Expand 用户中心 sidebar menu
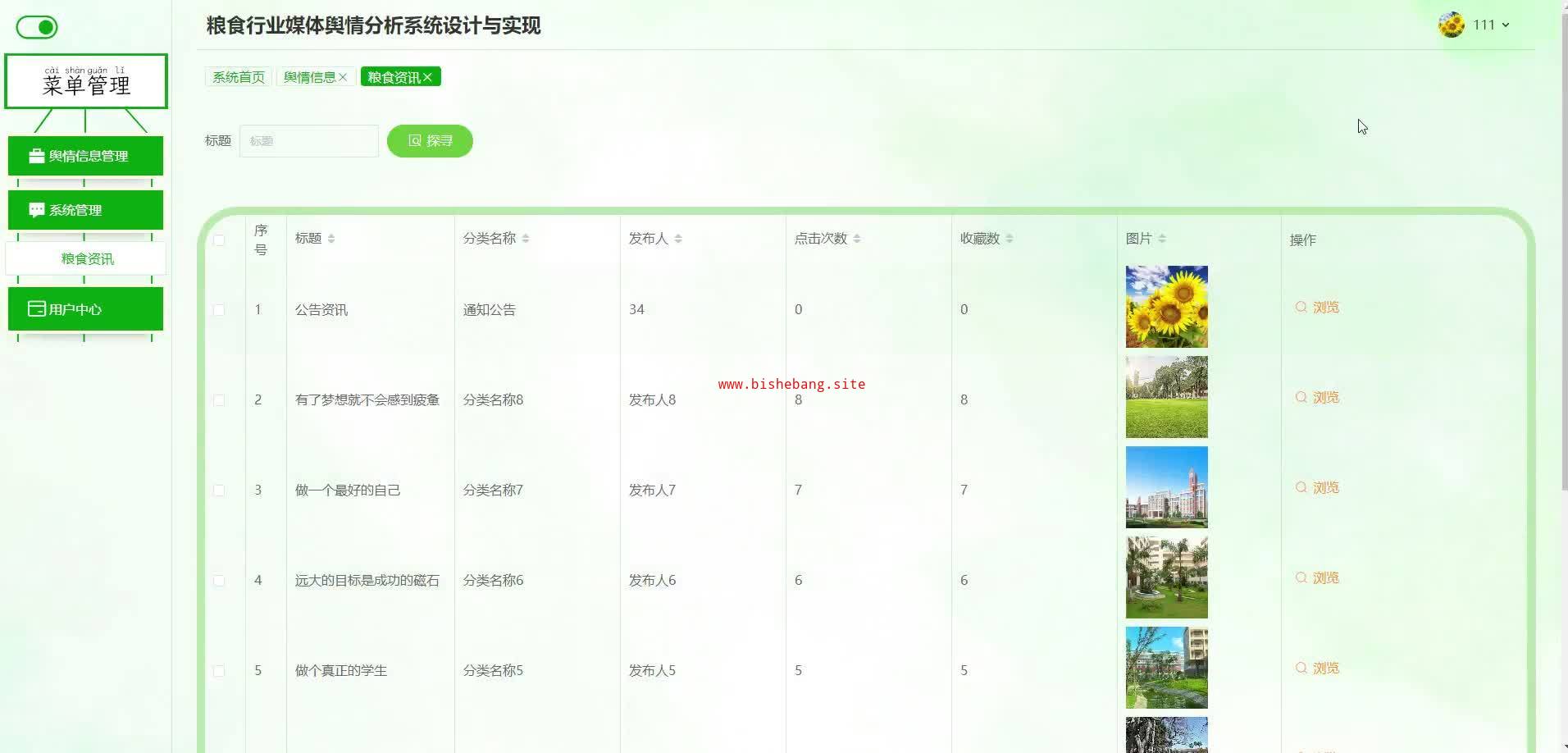Viewport: 1568px width, 753px height. point(85,309)
